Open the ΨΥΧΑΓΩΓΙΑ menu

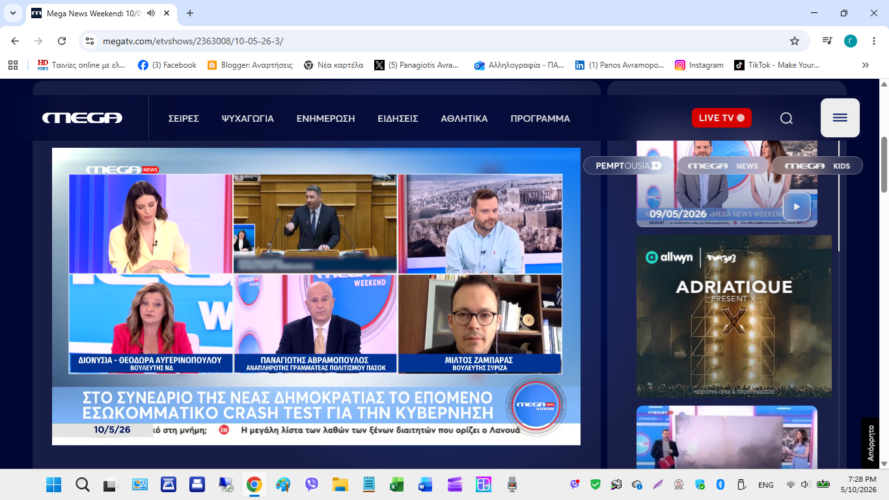coord(248,118)
